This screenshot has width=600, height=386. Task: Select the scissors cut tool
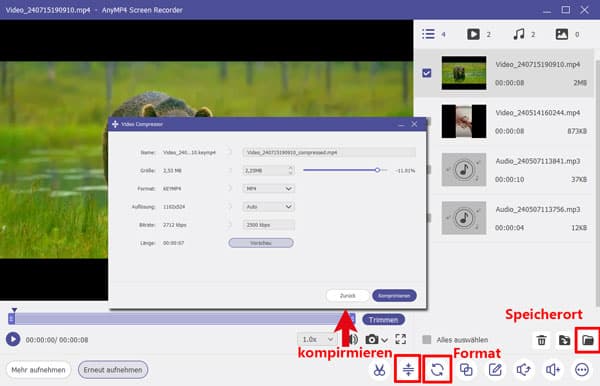[x=379, y=370]
